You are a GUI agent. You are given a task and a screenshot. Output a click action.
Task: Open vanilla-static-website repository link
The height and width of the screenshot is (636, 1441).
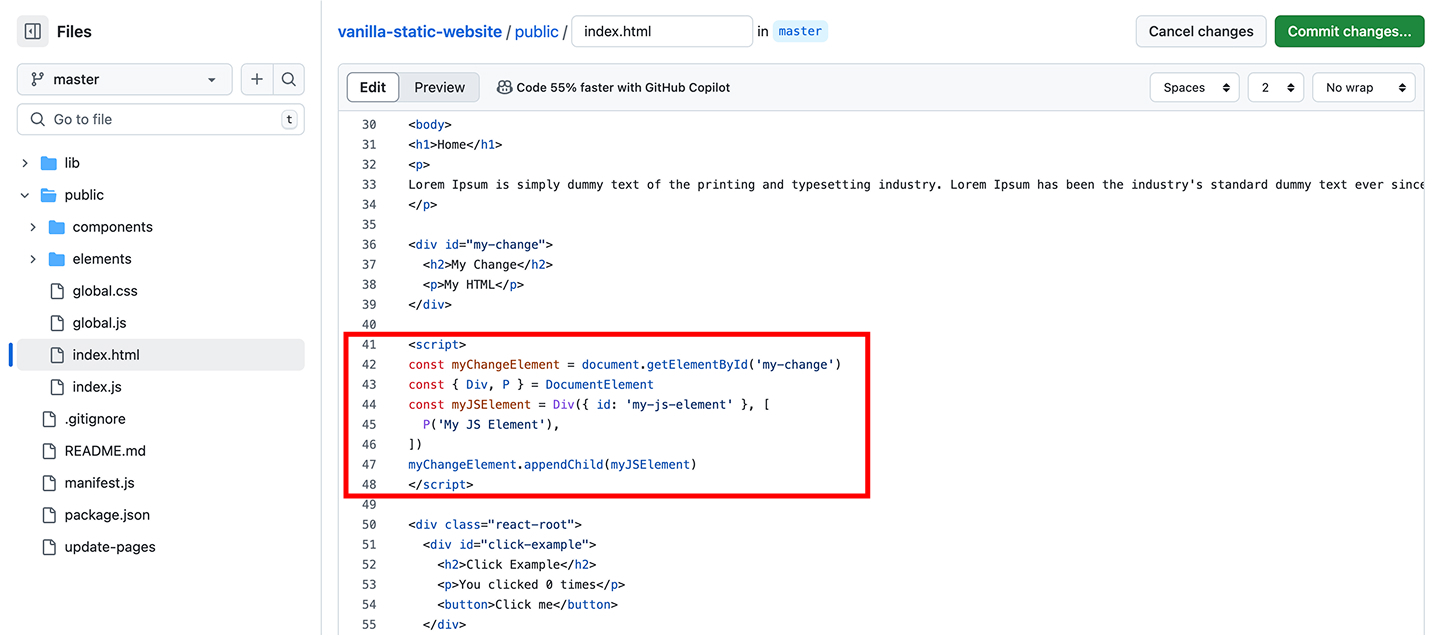(420, 31)
